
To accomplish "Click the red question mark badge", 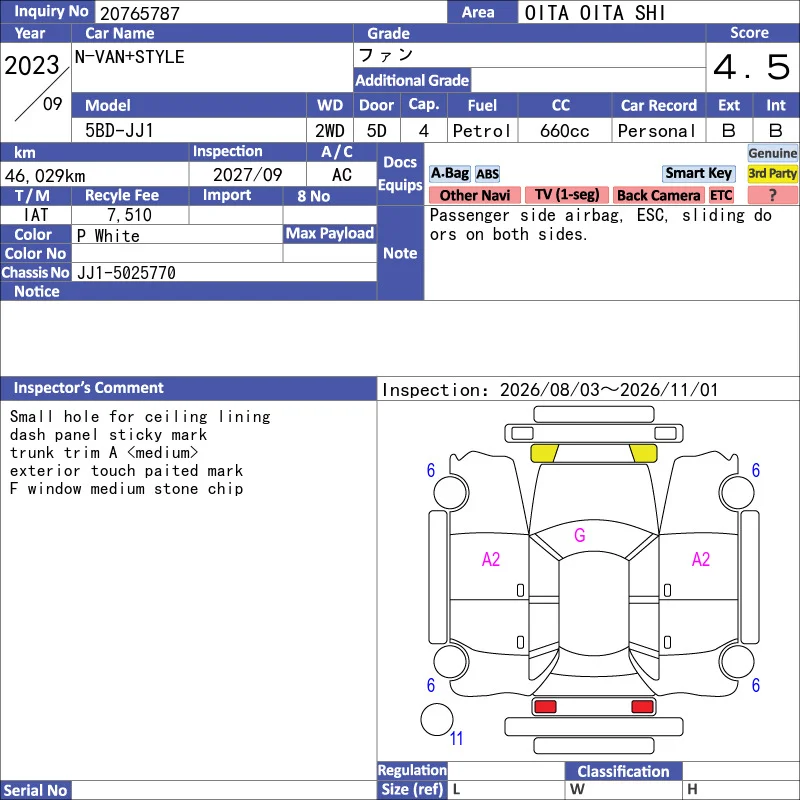I will (772, 195).
